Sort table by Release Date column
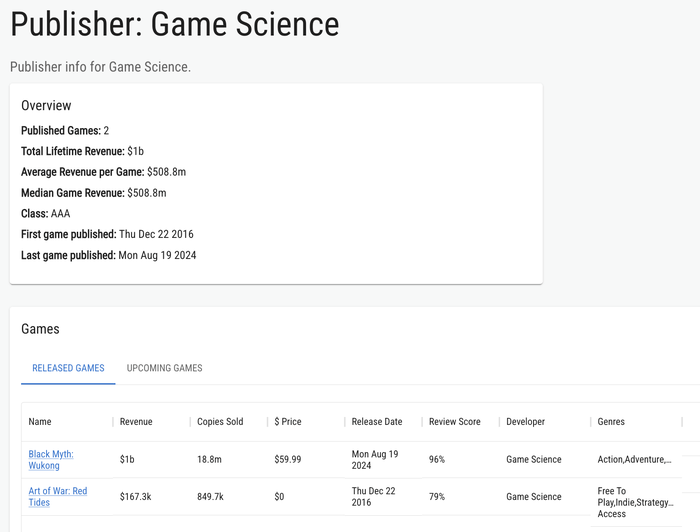Image resolution: width=700 pixels, height=532 pixels. (377, 421)
